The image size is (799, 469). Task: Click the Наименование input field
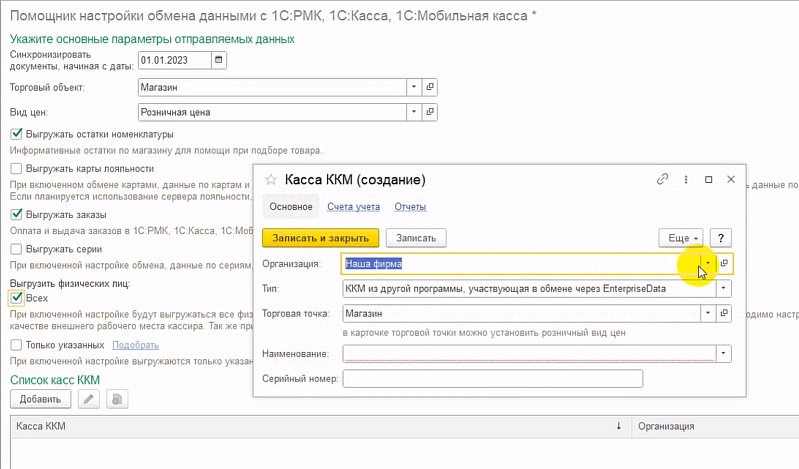point(529,353)
